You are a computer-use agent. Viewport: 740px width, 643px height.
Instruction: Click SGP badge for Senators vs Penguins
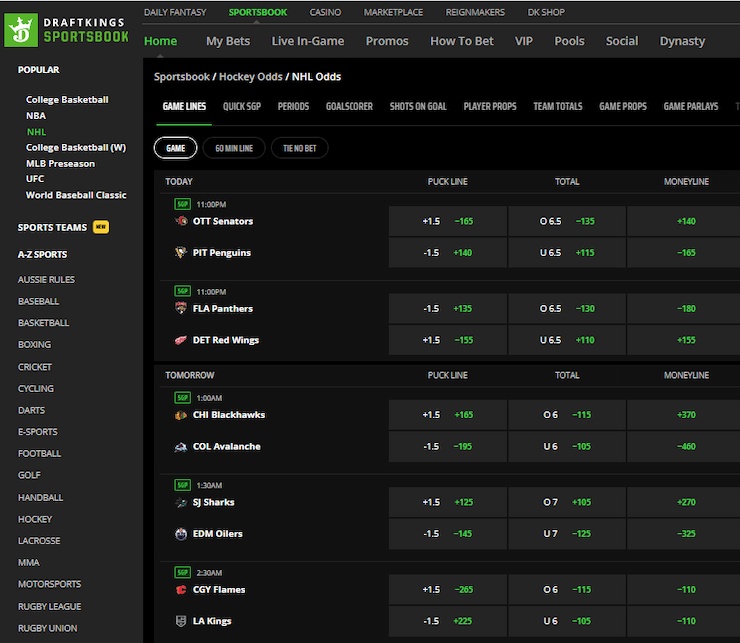click(183, 204)
